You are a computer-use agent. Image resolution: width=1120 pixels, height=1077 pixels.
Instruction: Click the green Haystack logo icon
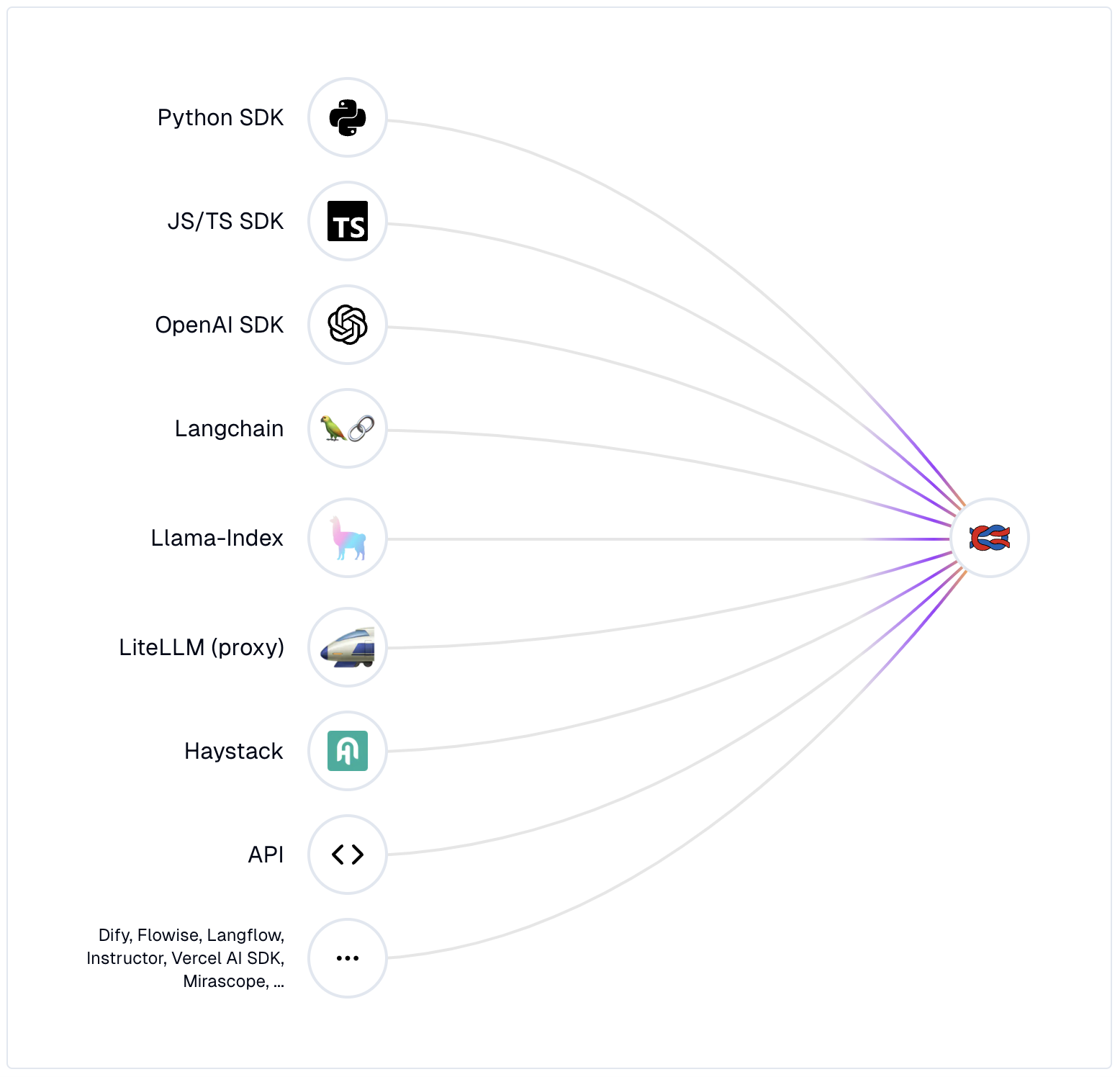pos(348,751)
